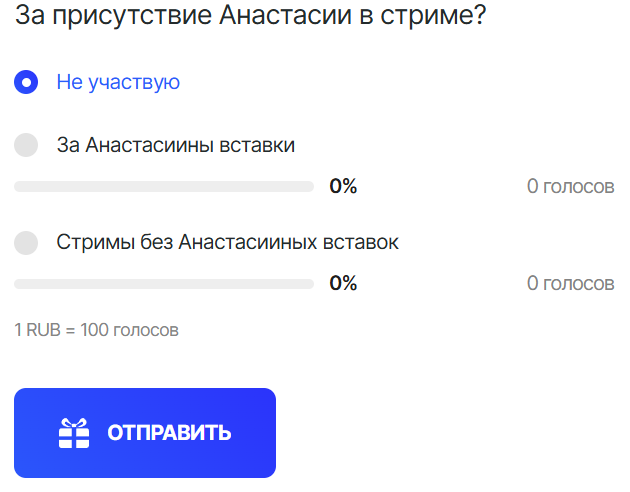This screenshot has height=492, width=630.
Task: Click progress bar under За Анастасиины вставки
Action: click(164, 187)
